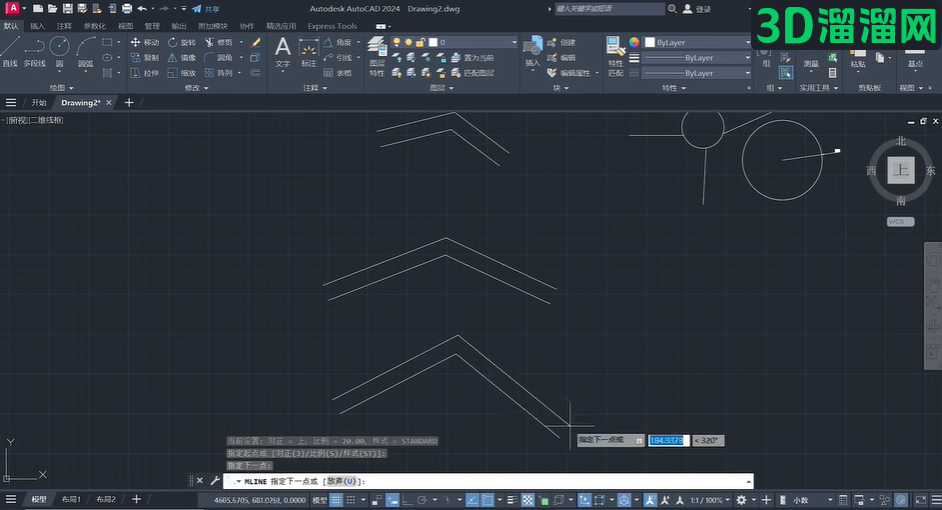Viewport: 942px width, 510px height.
Task: Toggle transparency display in status bar
Action: coord(527,500)
